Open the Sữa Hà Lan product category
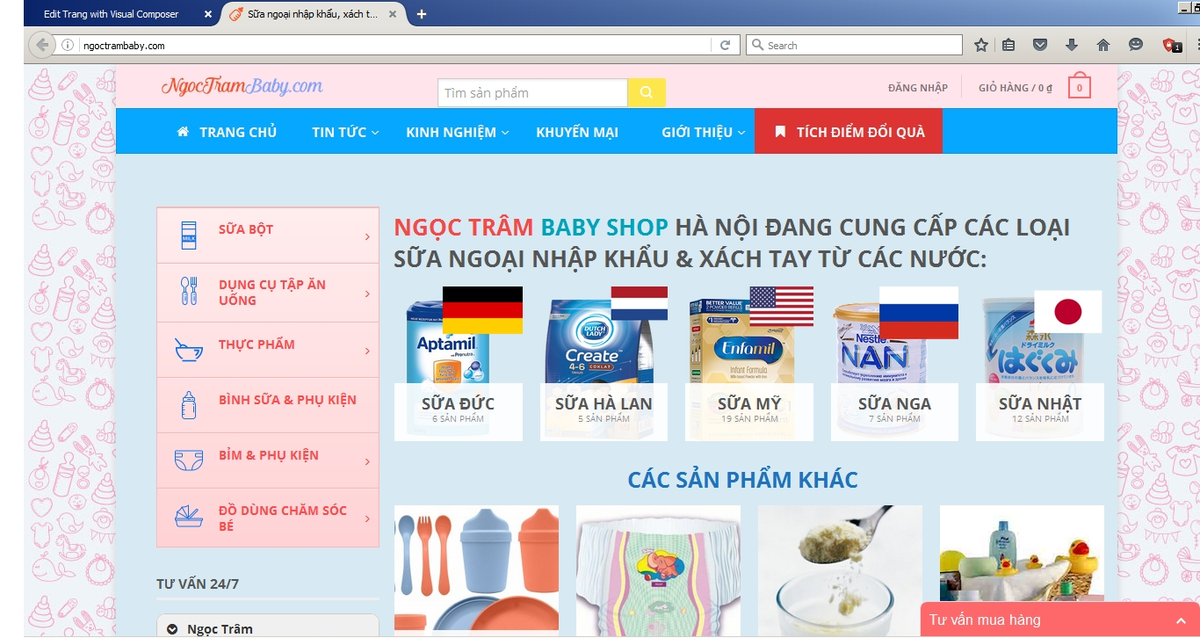1200x638 pixels. point(604,362)
